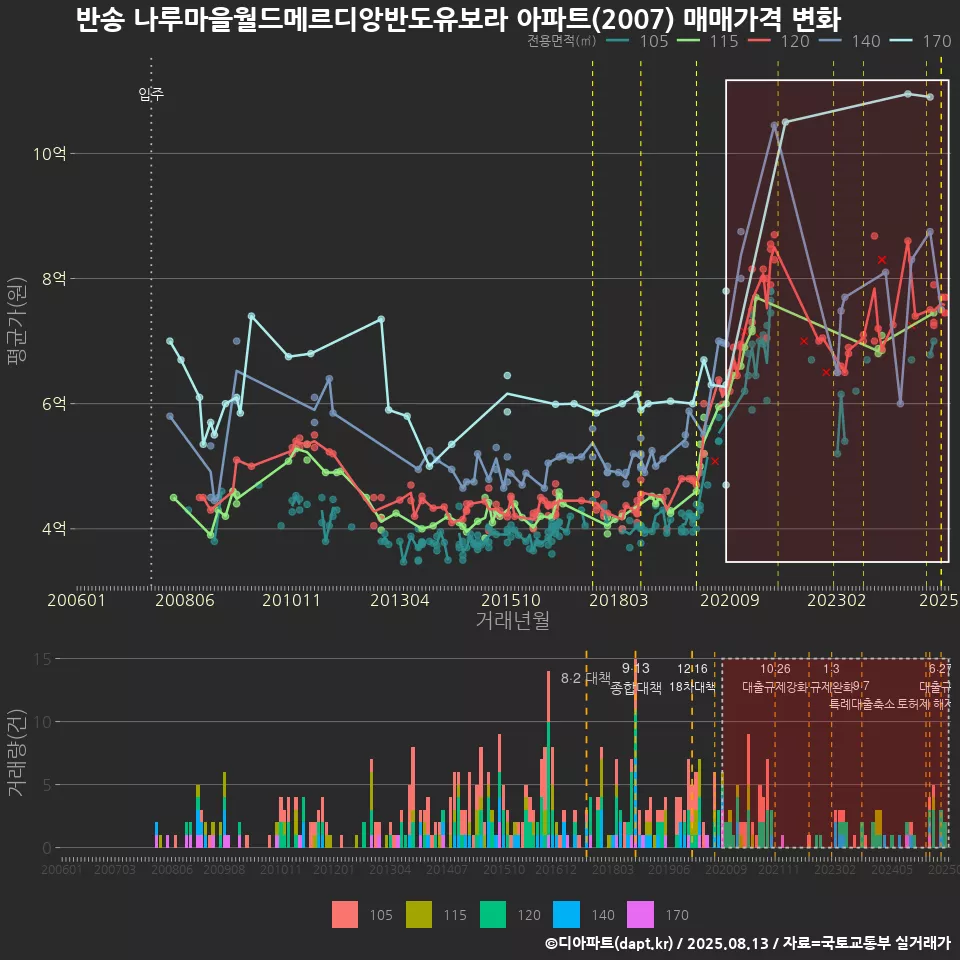Click 202111 on the volume chart x-axis
Screen dimensions: 960x960
click(779, 869)
